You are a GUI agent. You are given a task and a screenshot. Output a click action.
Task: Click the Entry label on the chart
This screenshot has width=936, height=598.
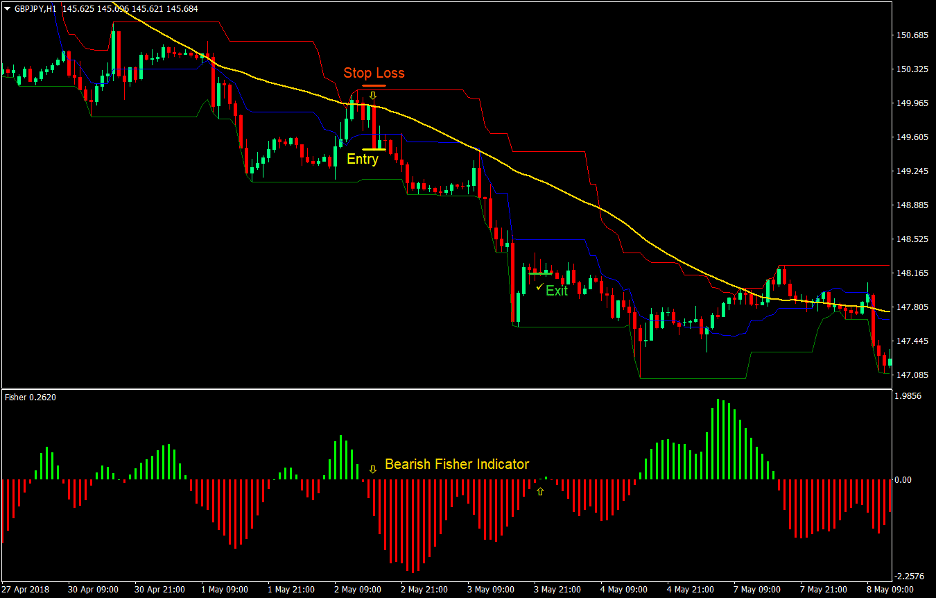coord(363,159)
